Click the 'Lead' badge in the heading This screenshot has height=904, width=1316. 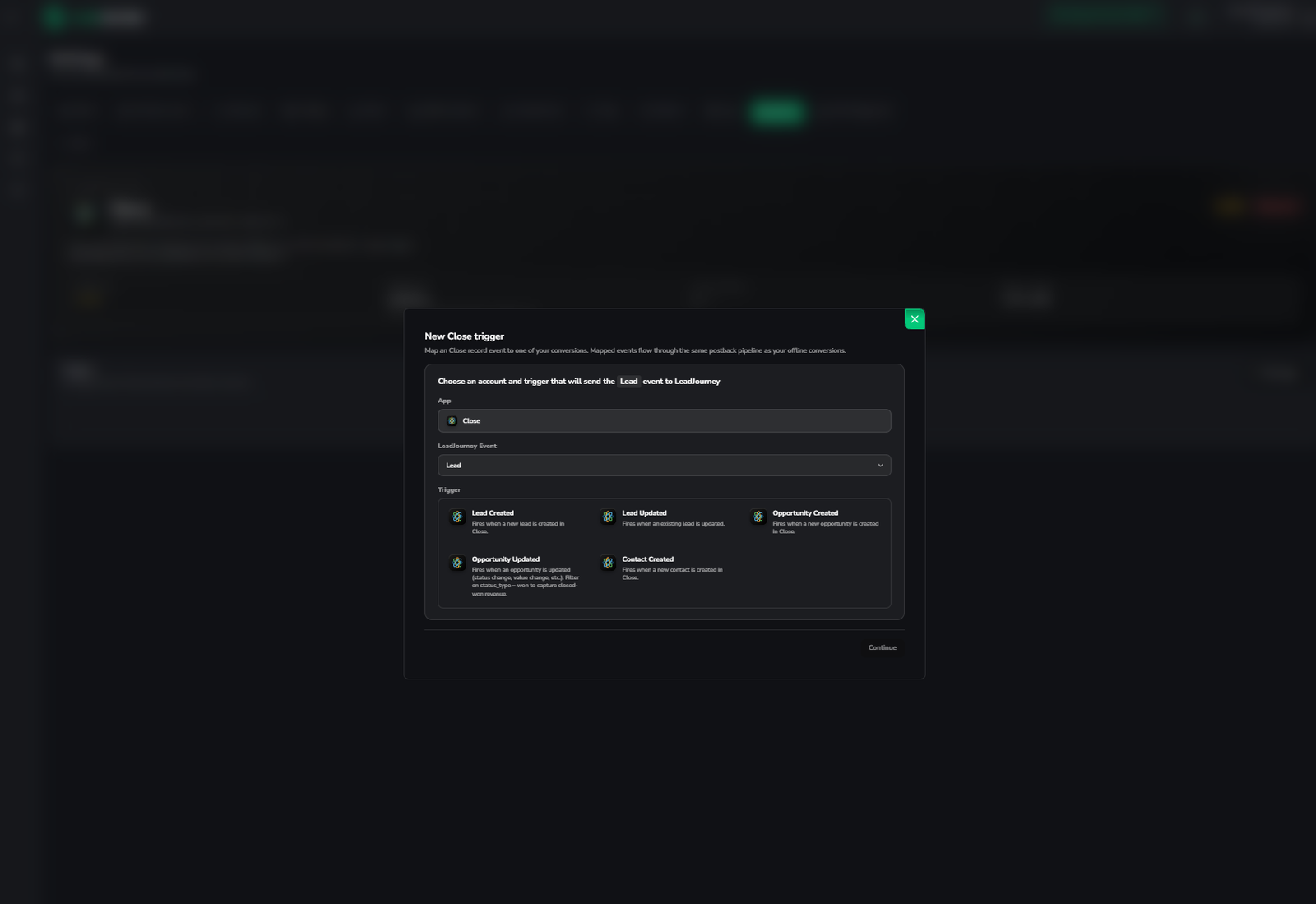[x=628, y=381]
